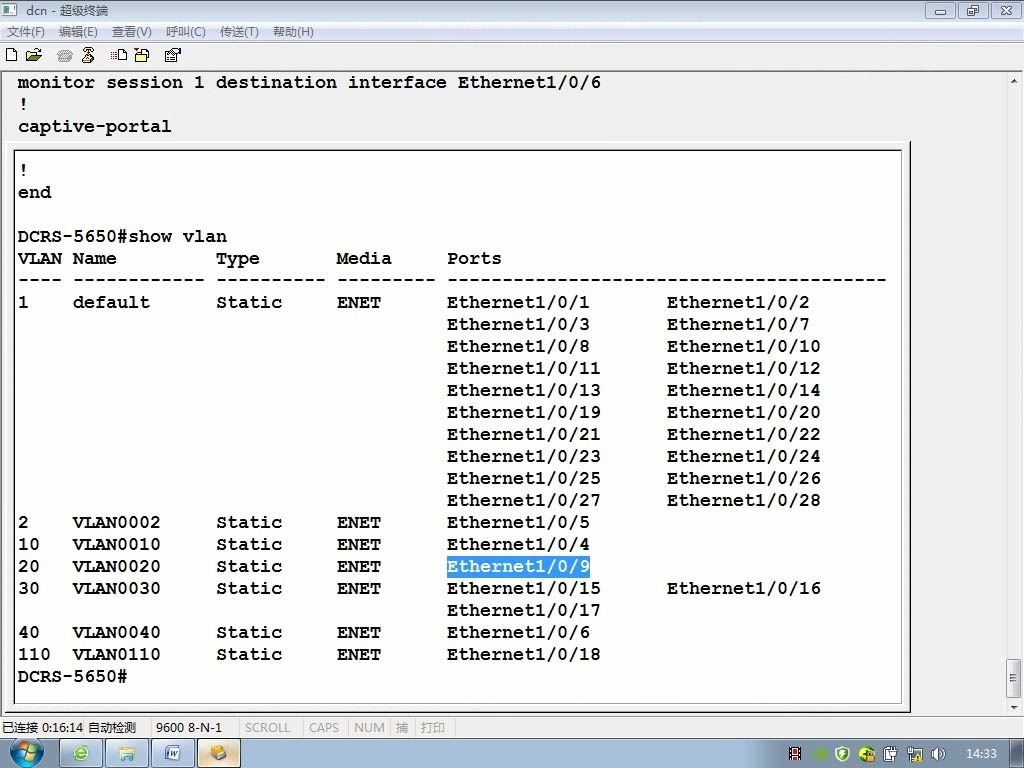Click the VLAN0002 name cell
Screen dimensions: 1024x768
pos(116,522)
